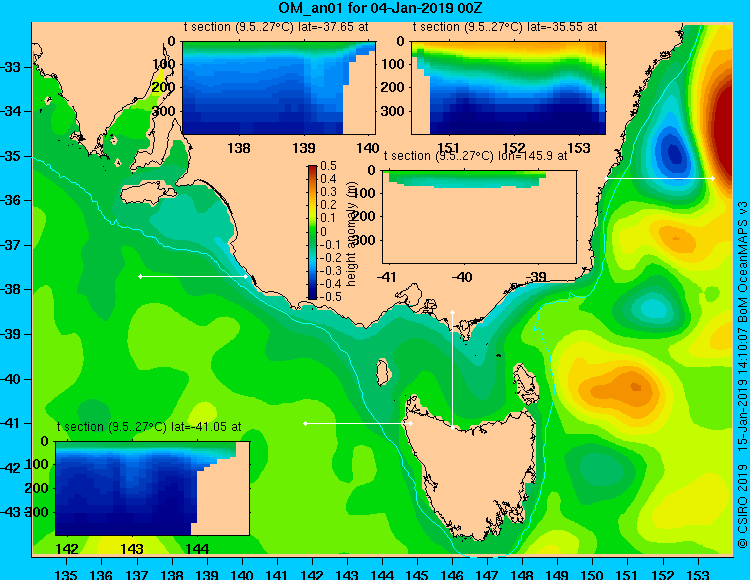
Task: Click King Island northwest of Tasmania
Action: coord(382,372)
